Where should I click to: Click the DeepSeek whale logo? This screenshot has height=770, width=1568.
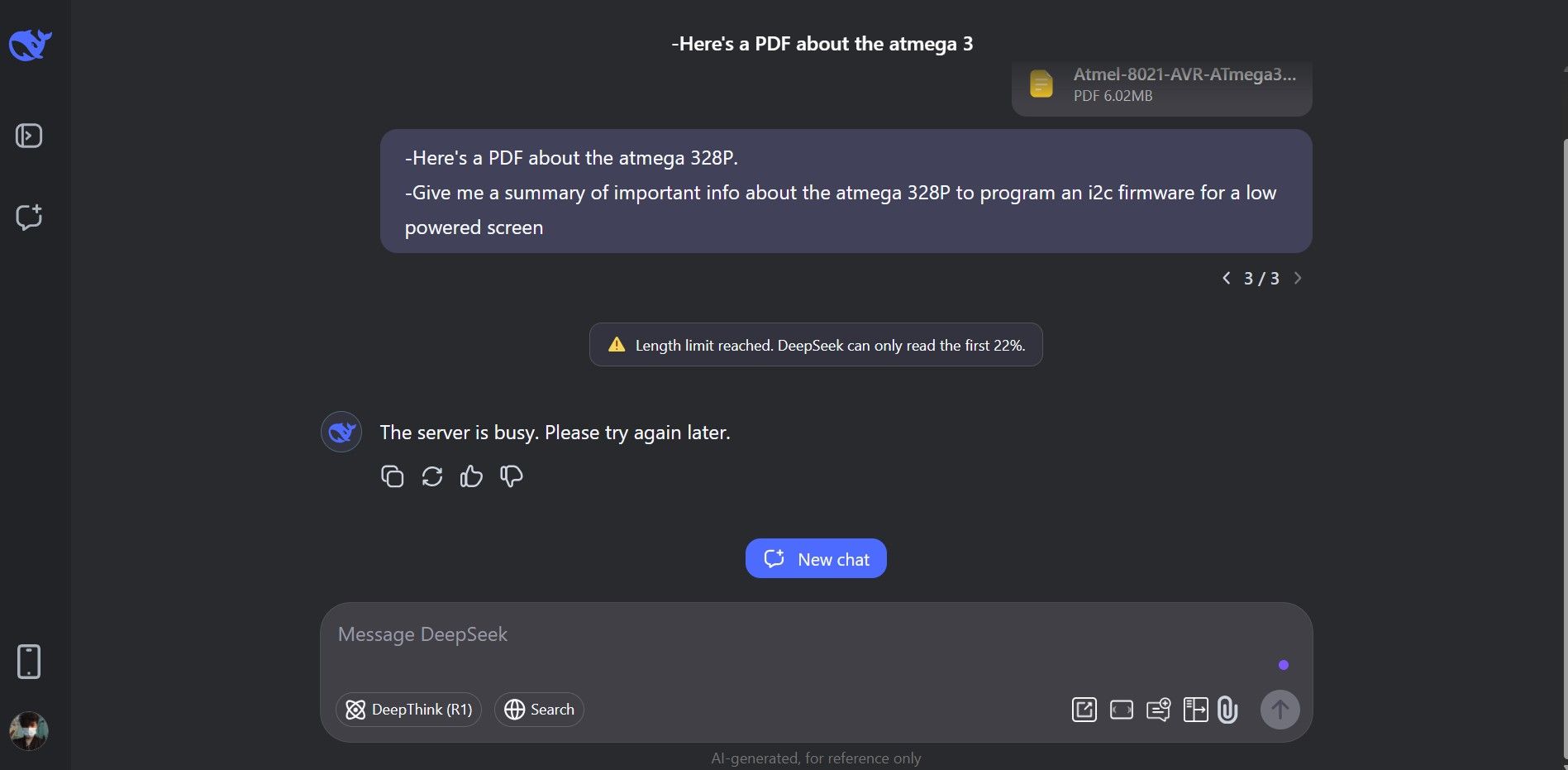coord(30,45)
